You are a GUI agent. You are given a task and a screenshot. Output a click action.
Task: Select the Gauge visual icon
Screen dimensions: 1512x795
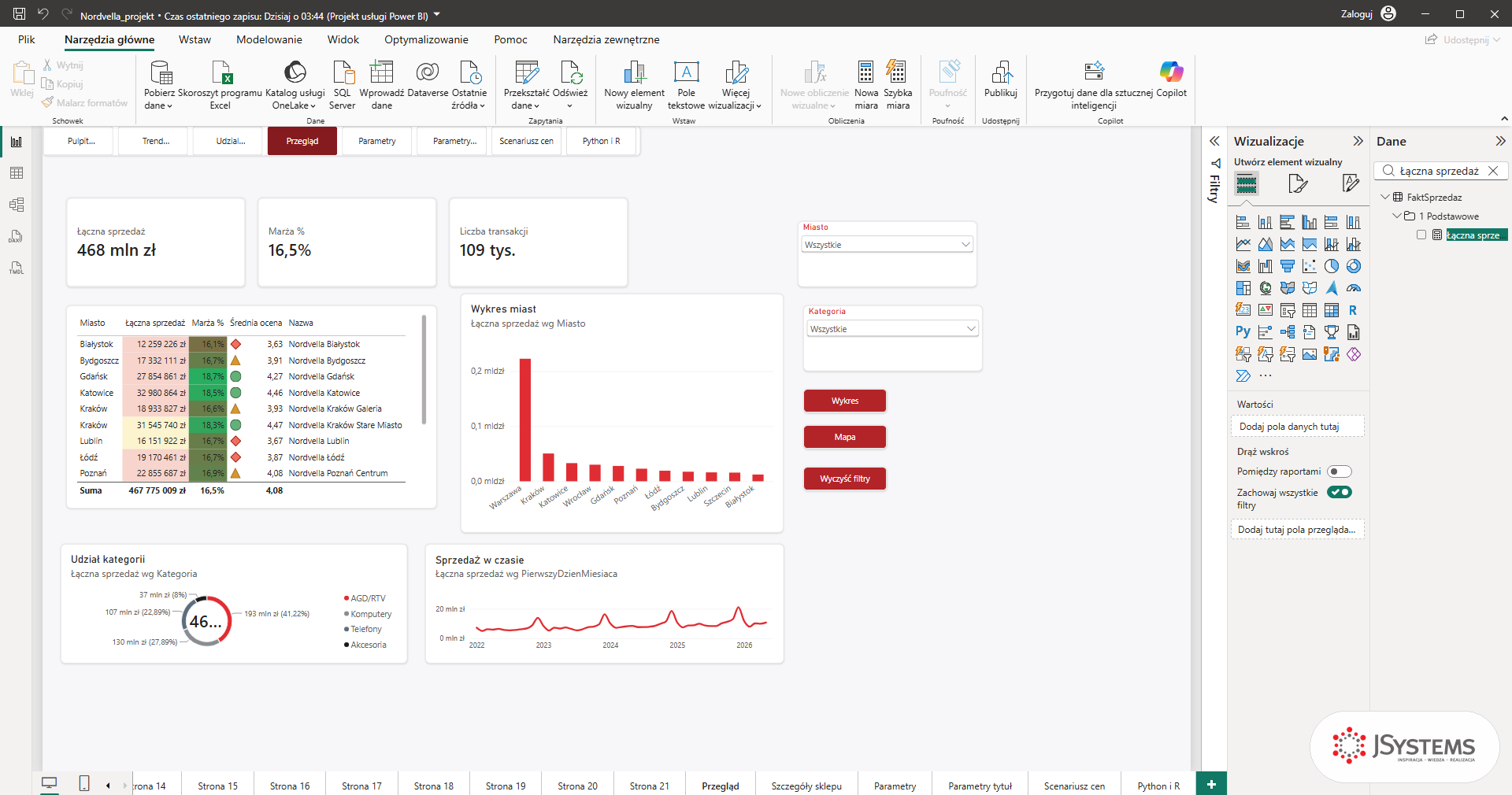(x=1354, y=288)
